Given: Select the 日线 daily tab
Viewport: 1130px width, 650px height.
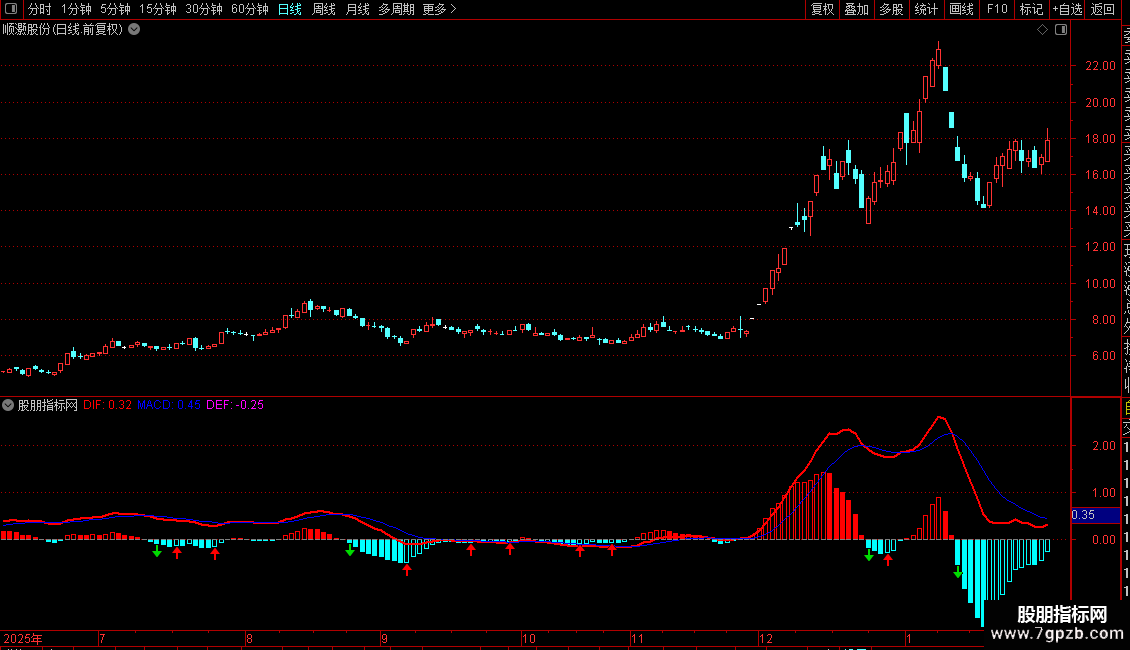Looking at the screenshot, I should [x=290, y=9].
